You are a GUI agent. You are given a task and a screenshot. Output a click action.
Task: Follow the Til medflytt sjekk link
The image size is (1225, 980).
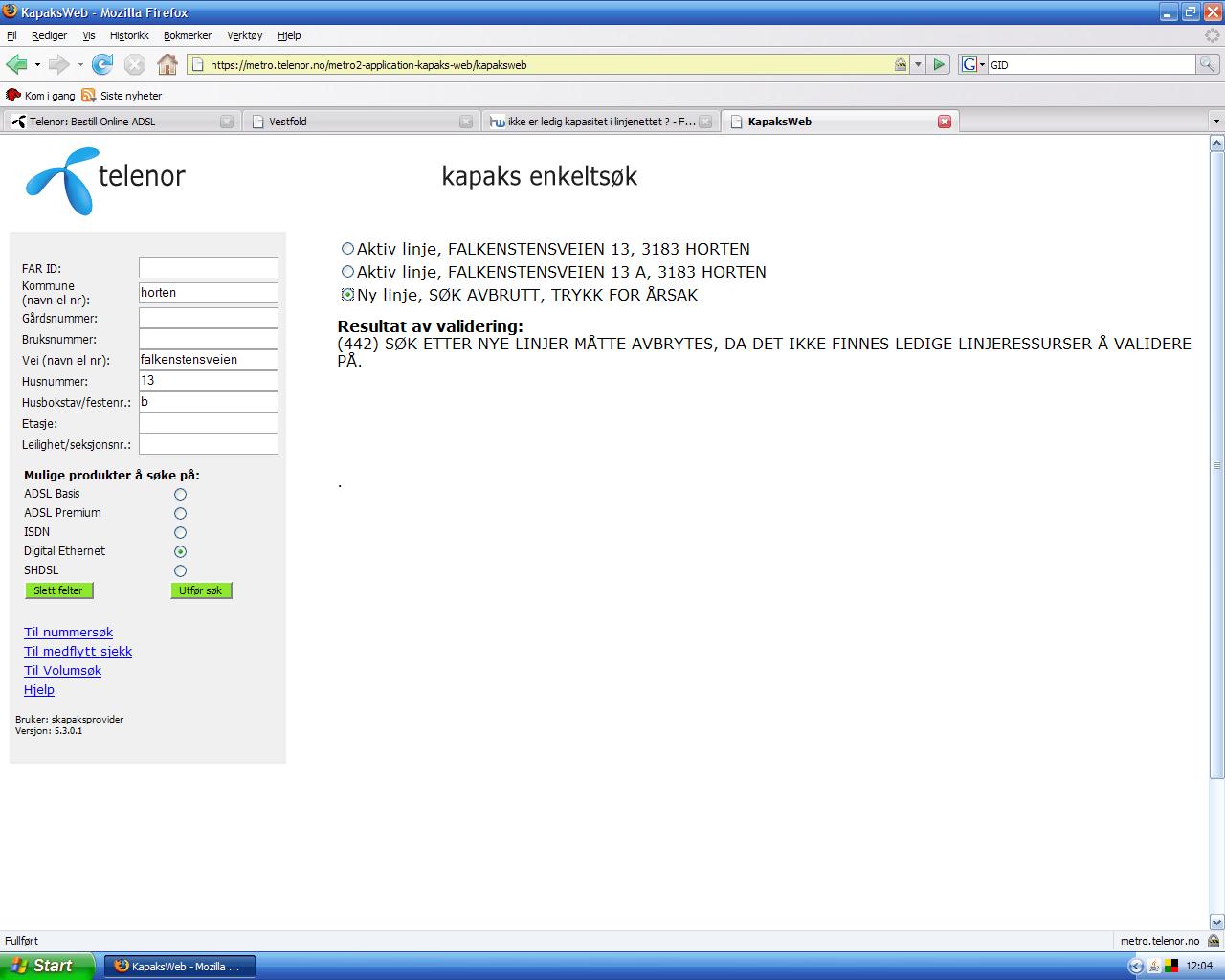pos(78,652)
